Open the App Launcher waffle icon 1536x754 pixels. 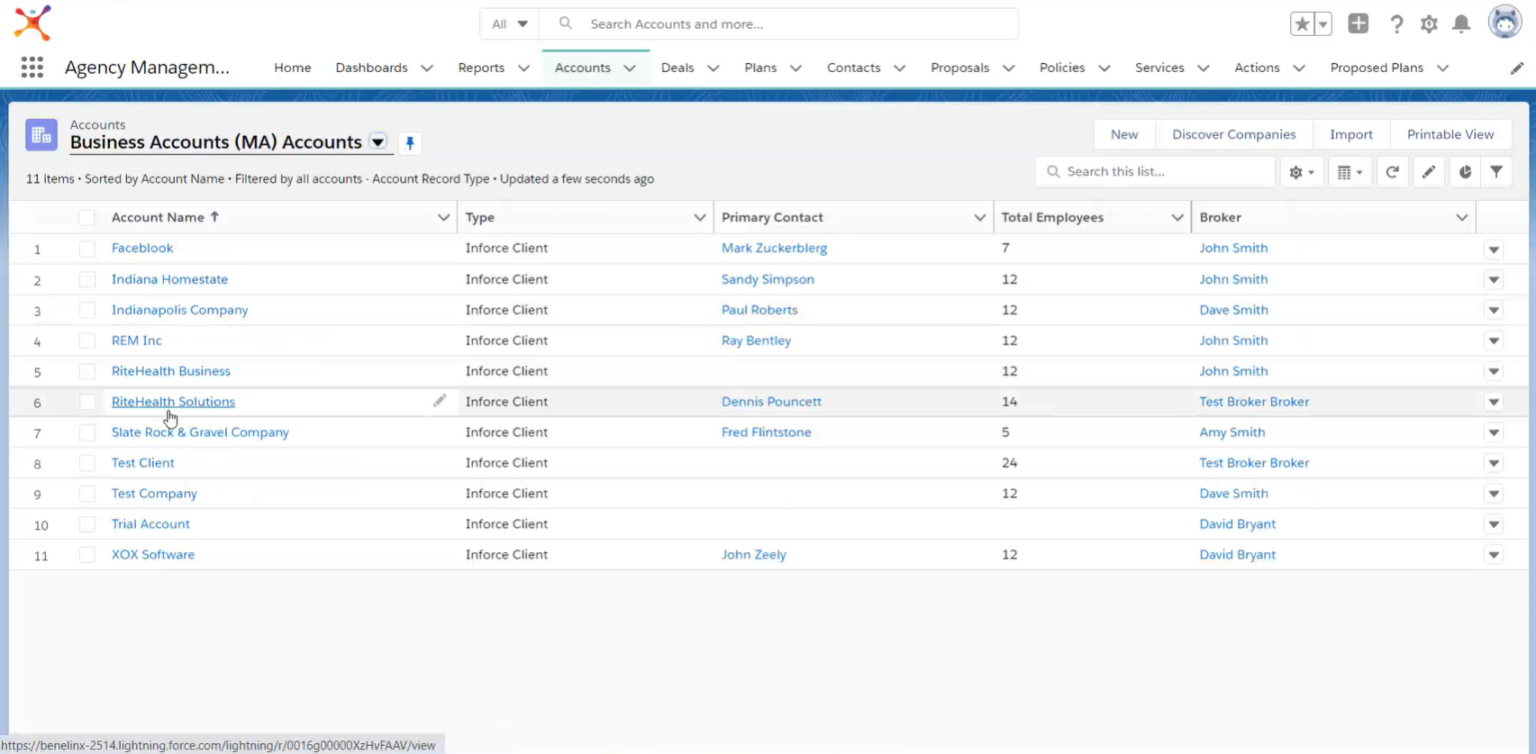[32, 67]
